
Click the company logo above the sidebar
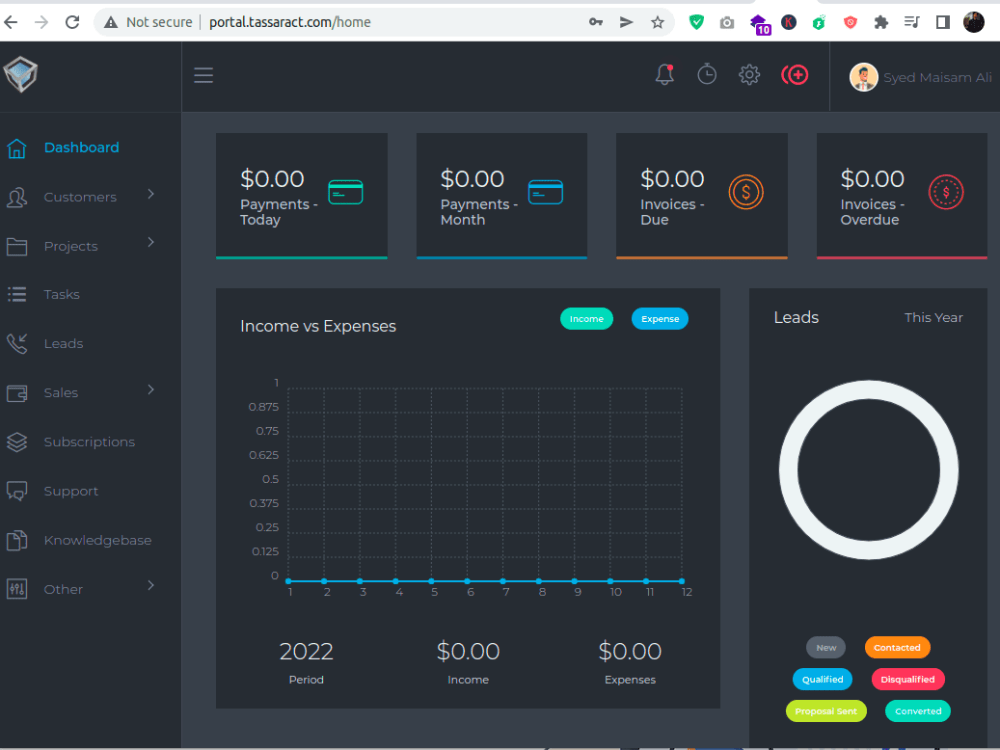point(21,74)
